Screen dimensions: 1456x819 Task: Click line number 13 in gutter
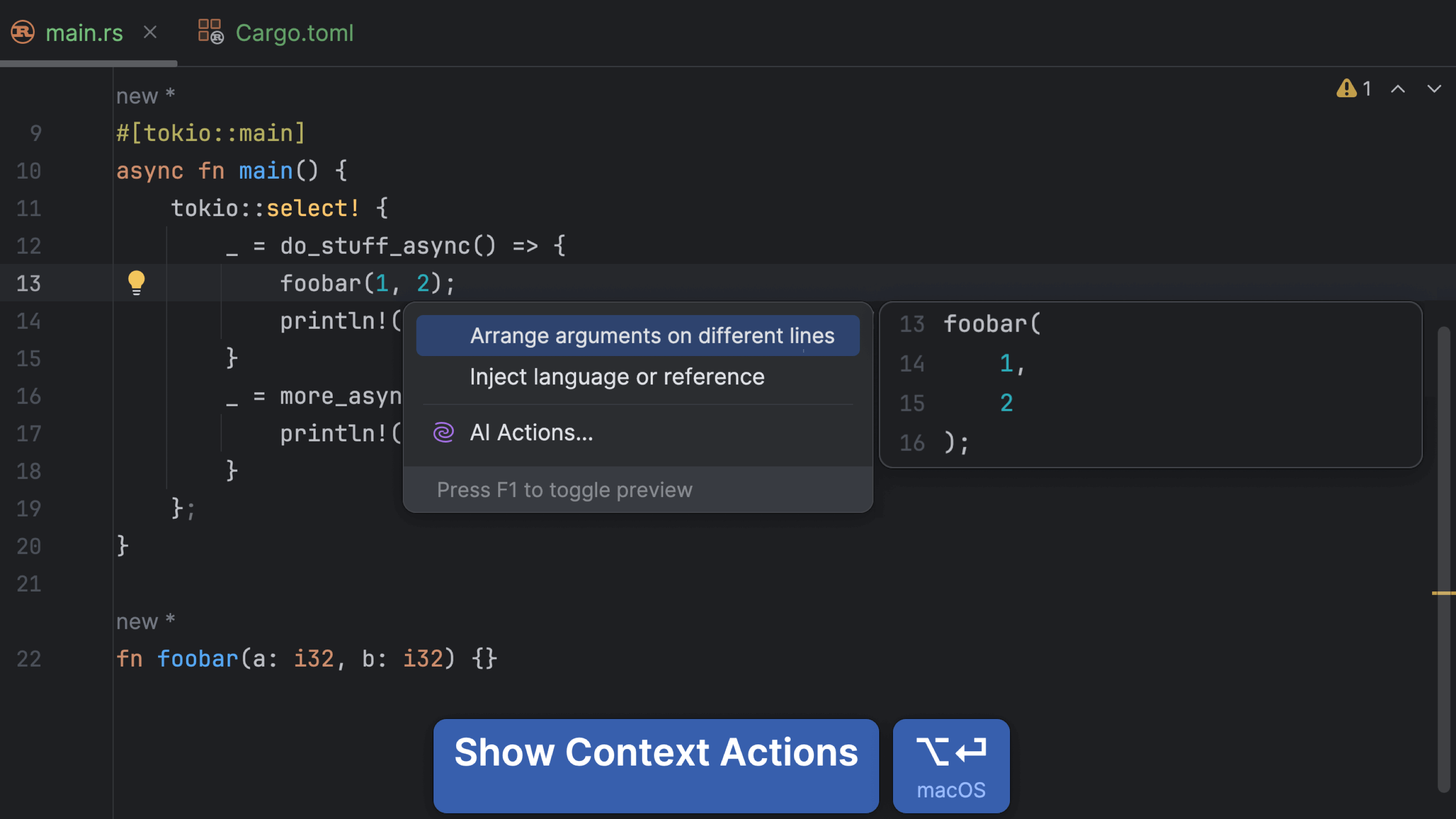28,283
